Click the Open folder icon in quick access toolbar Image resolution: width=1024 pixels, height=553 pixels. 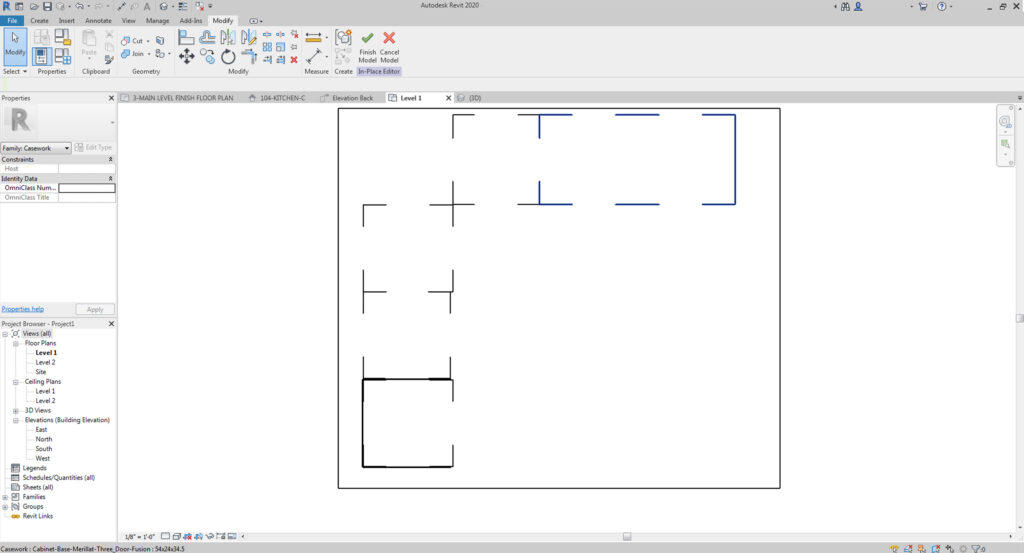33,6
